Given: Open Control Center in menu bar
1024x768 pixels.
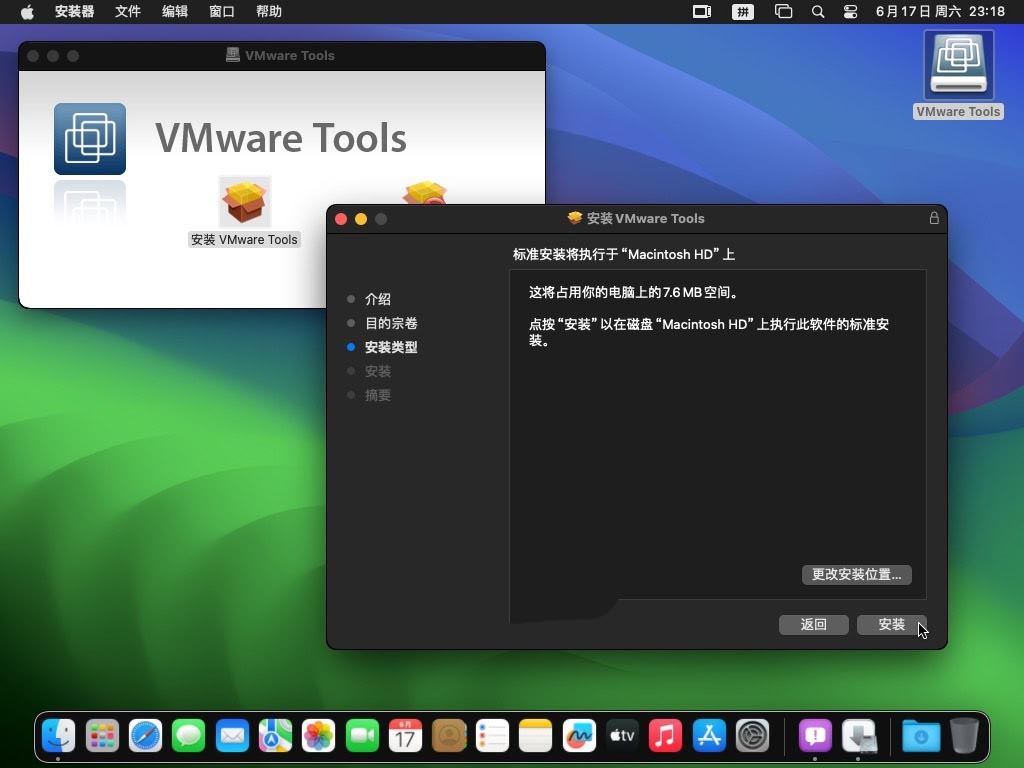Looking at the screenshot, I should (851, 12).
